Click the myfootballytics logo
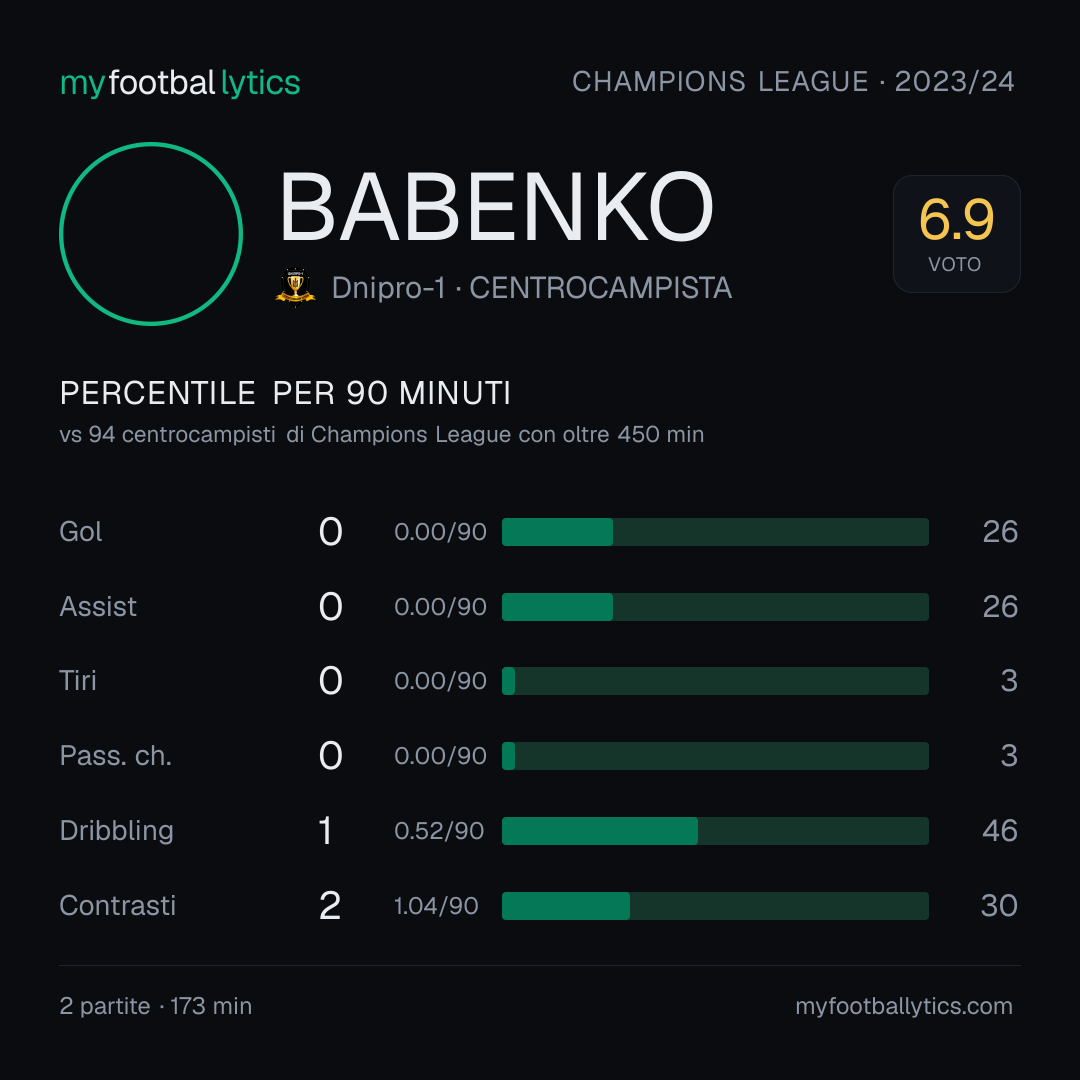 (x=180, y=83)
